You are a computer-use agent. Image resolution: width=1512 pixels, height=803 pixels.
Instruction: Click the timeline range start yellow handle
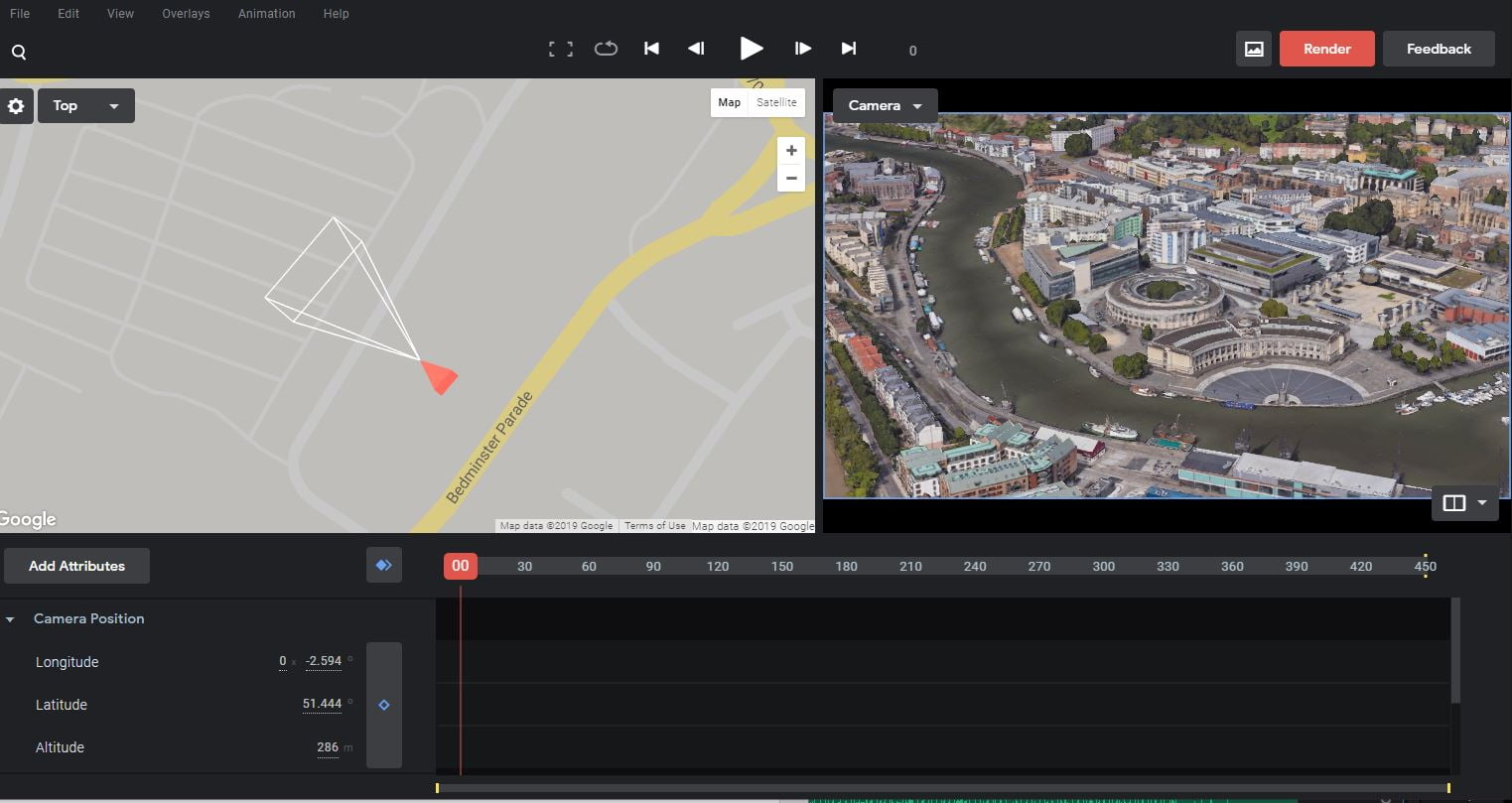[437, 788]
